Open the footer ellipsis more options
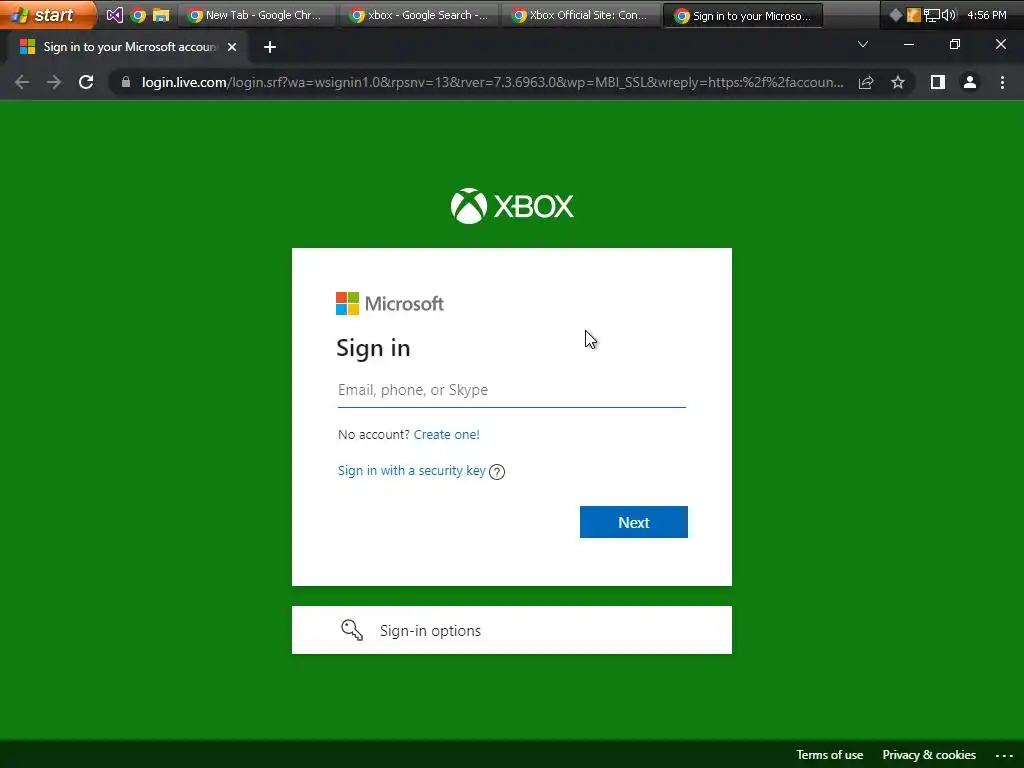 [x=1004, y=756]
